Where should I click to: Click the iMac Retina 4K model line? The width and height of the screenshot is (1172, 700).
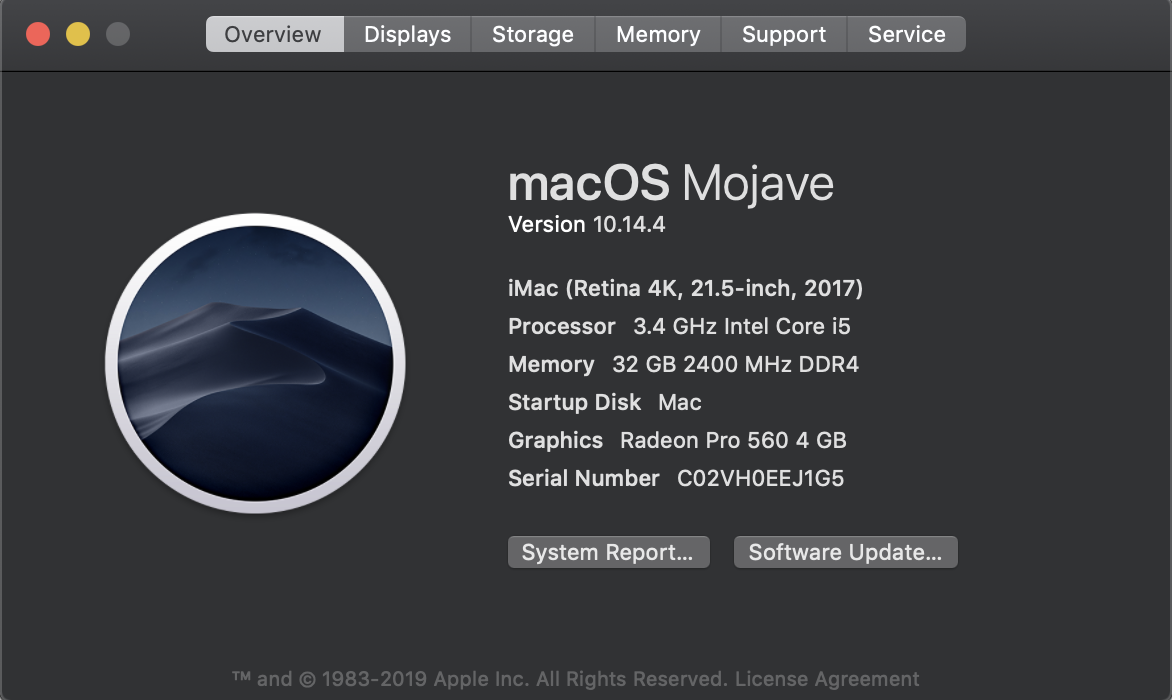click(x=685, y=289)
